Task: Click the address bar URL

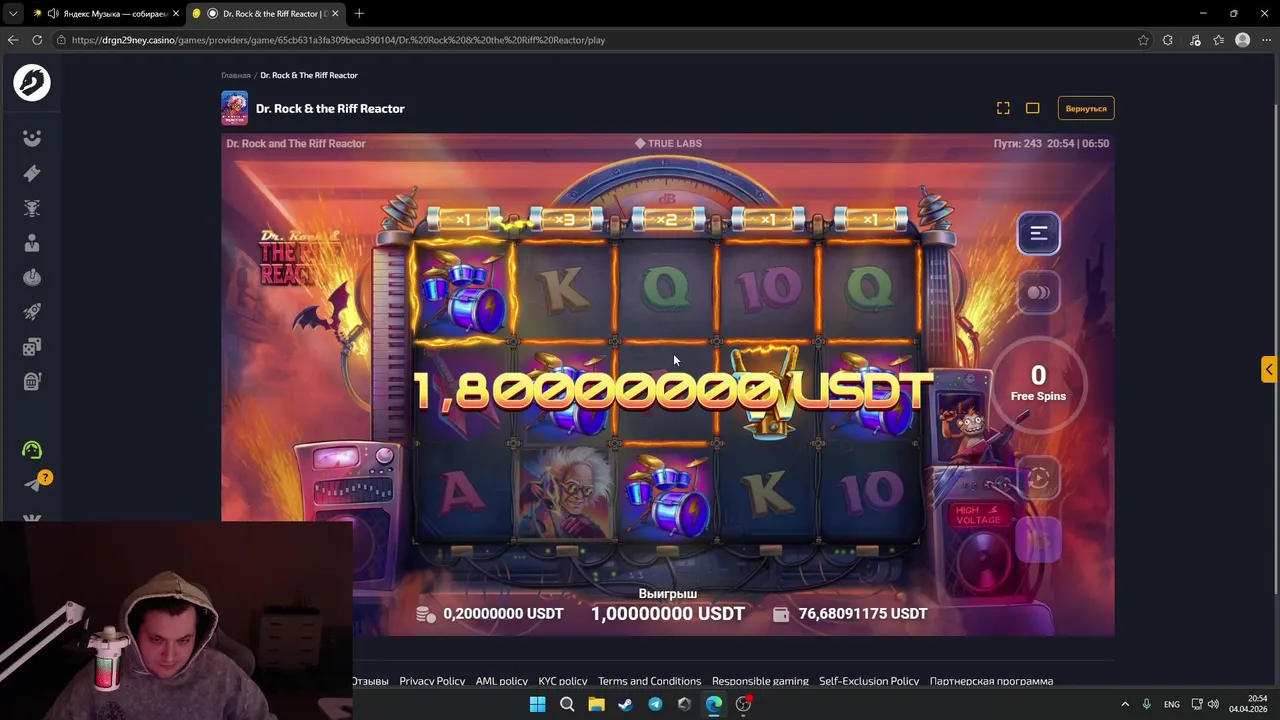Action: (x=338, y=40)
